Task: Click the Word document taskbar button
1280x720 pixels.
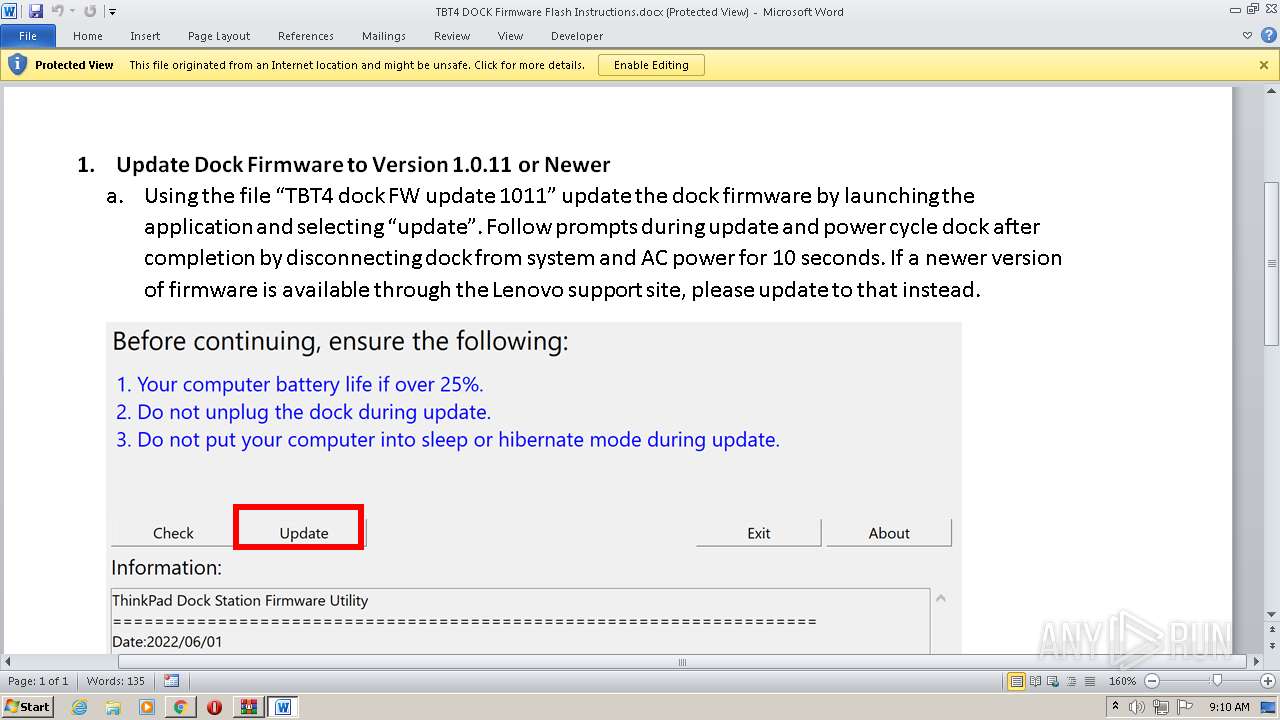Action: 283,707
